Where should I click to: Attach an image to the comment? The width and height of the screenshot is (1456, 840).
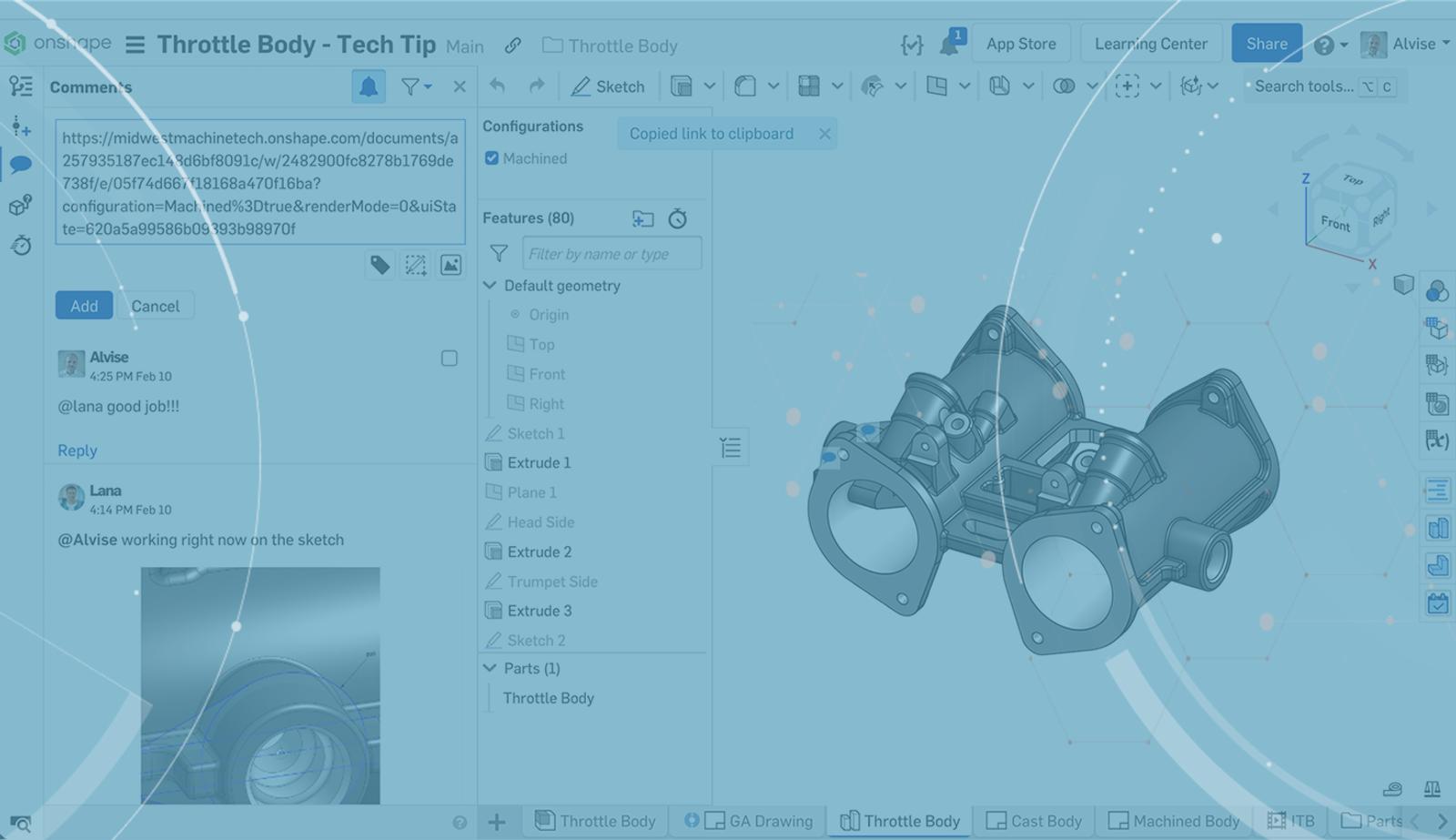(x=450, y=265)
